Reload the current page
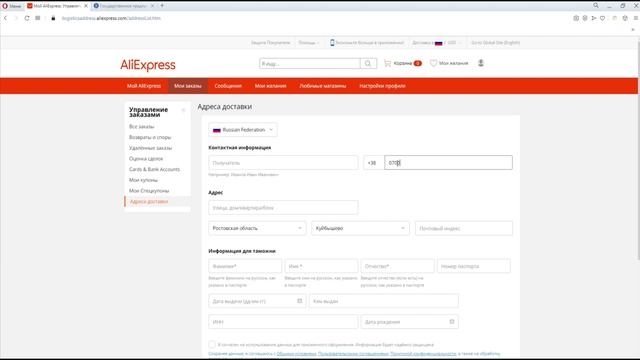 (x=27, y=18)
